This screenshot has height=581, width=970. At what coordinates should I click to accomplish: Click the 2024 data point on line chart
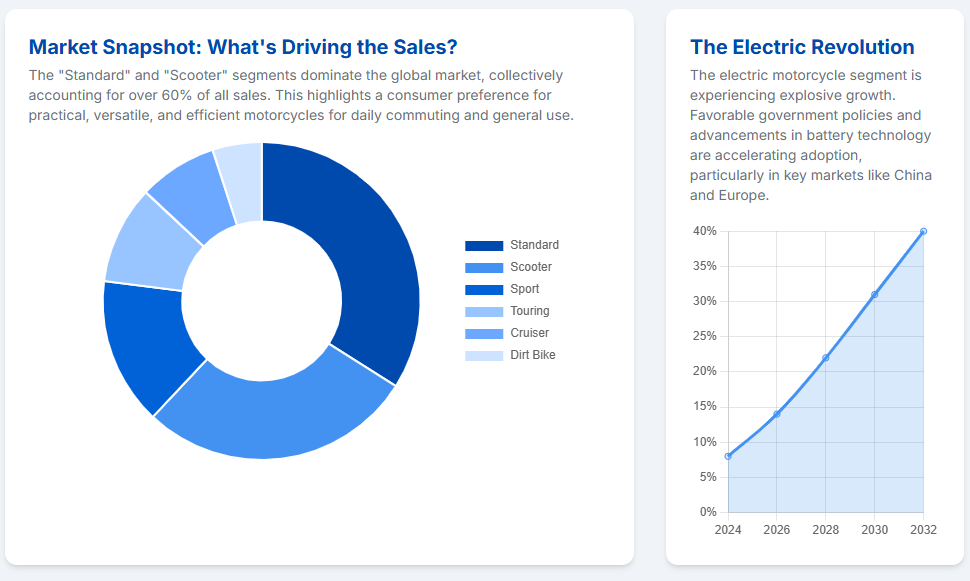(x=728, y=456)
